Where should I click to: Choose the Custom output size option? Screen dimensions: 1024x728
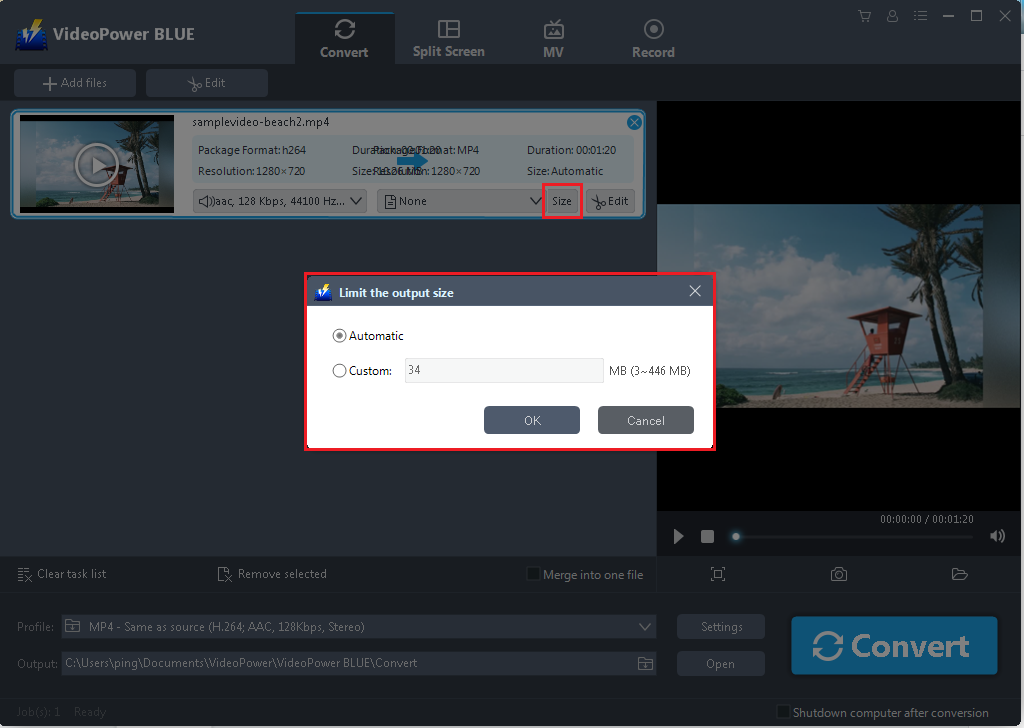tap(339, 370)
